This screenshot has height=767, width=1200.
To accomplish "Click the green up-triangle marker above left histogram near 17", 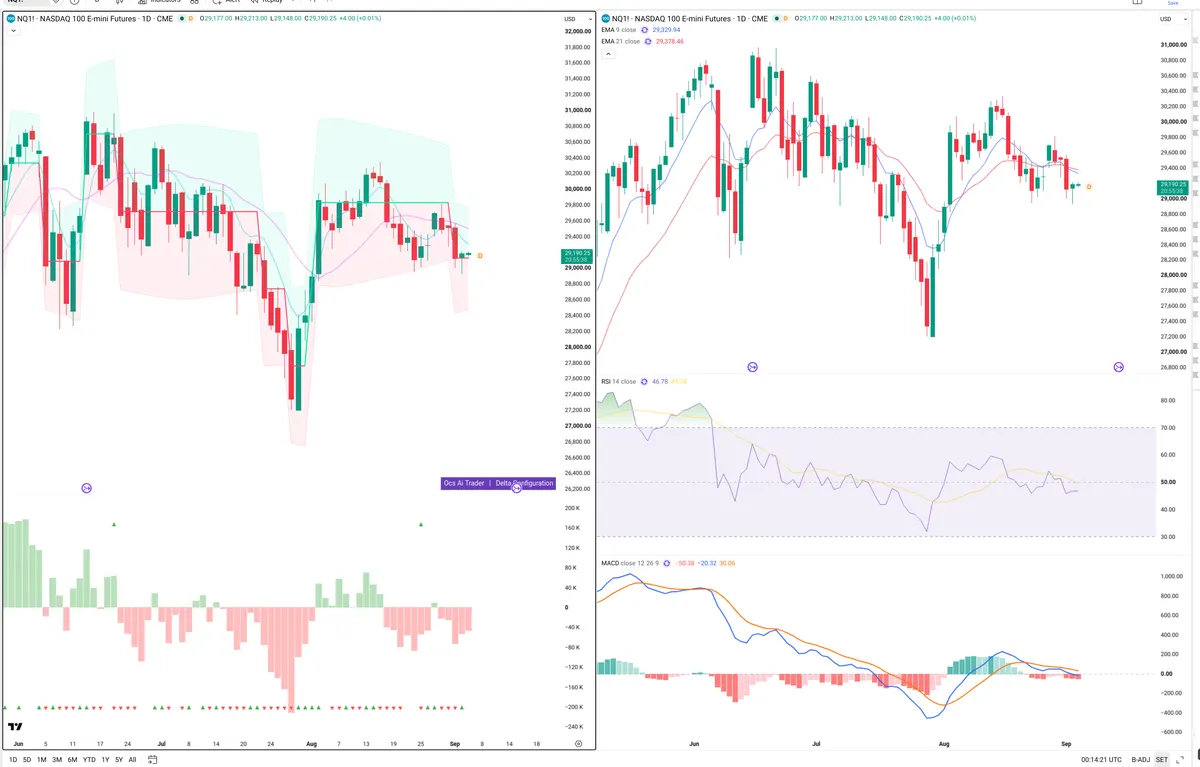I will pyautogui.click(x=114, y=524).
